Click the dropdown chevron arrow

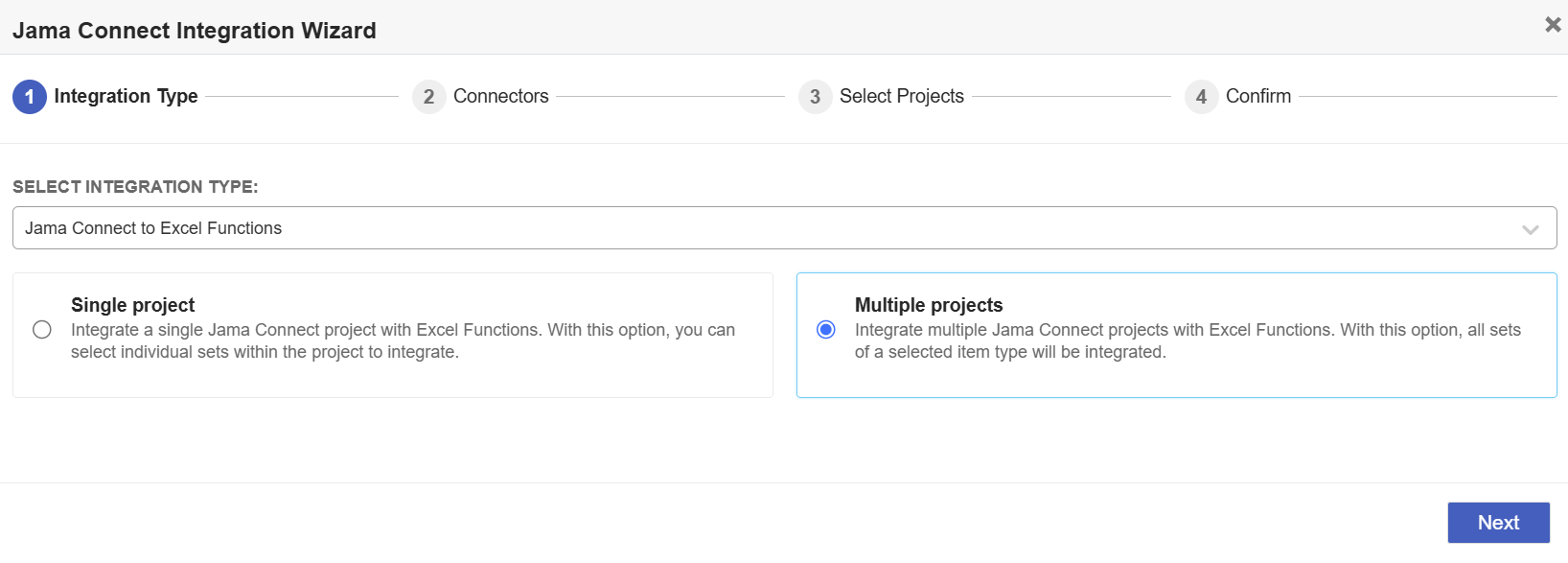(1531, 229)
